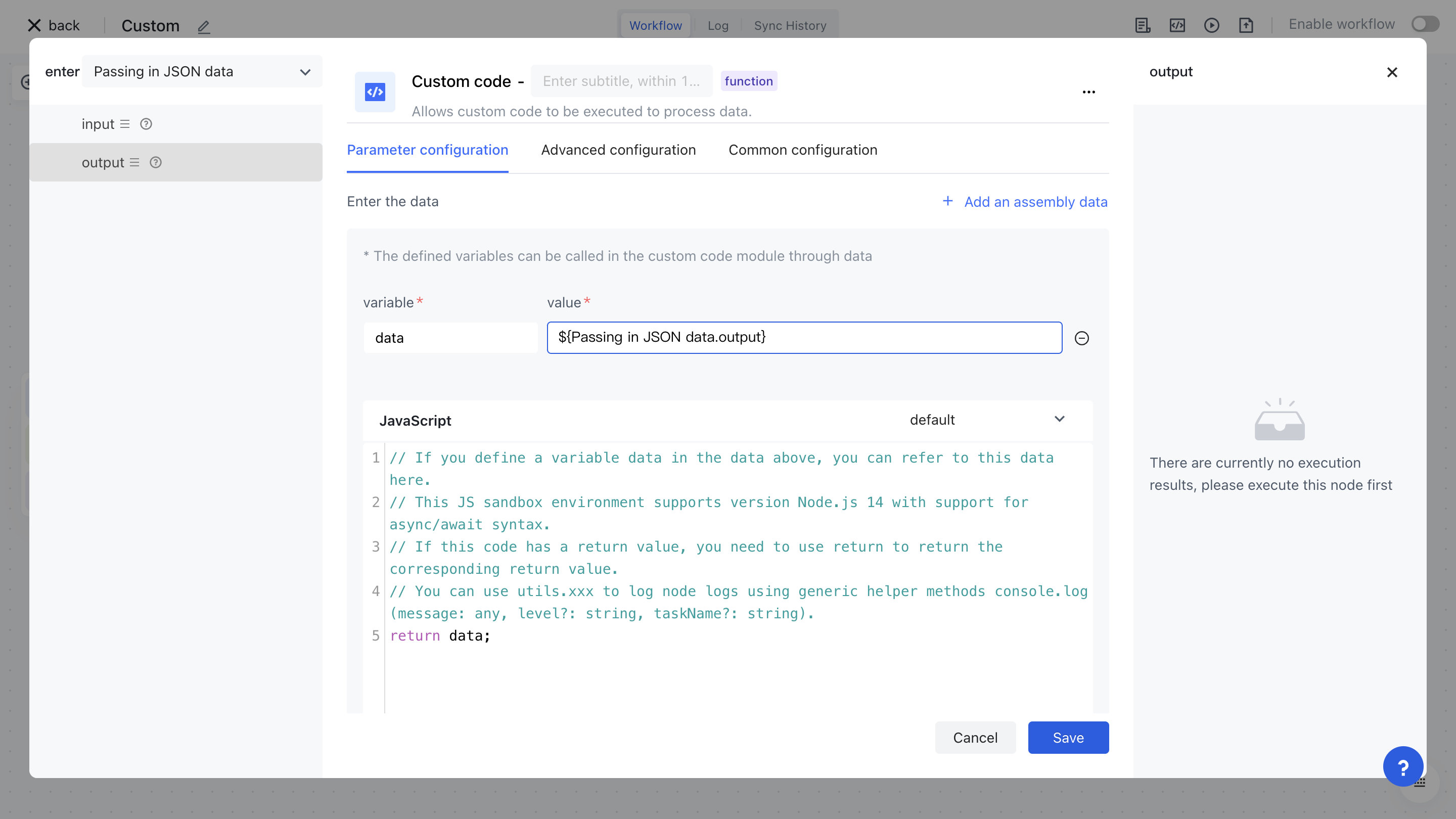Click the remove variable minus icon
This screenshot has height=819, width=1456.
click(1081, 338)
